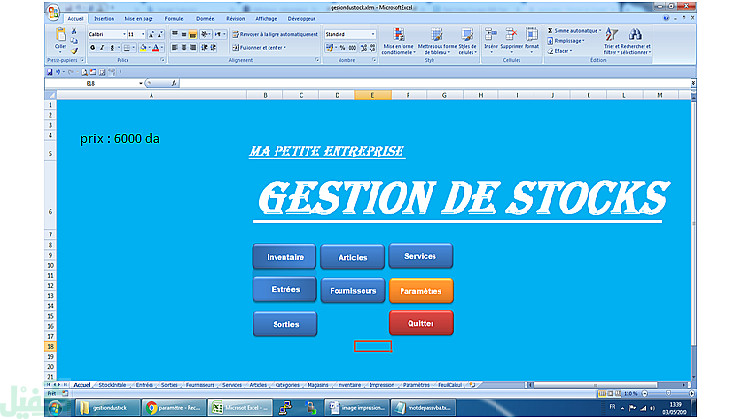741x419 pixels.
Task: Open the Insertion ribbon tab
Action: [104, 19]
